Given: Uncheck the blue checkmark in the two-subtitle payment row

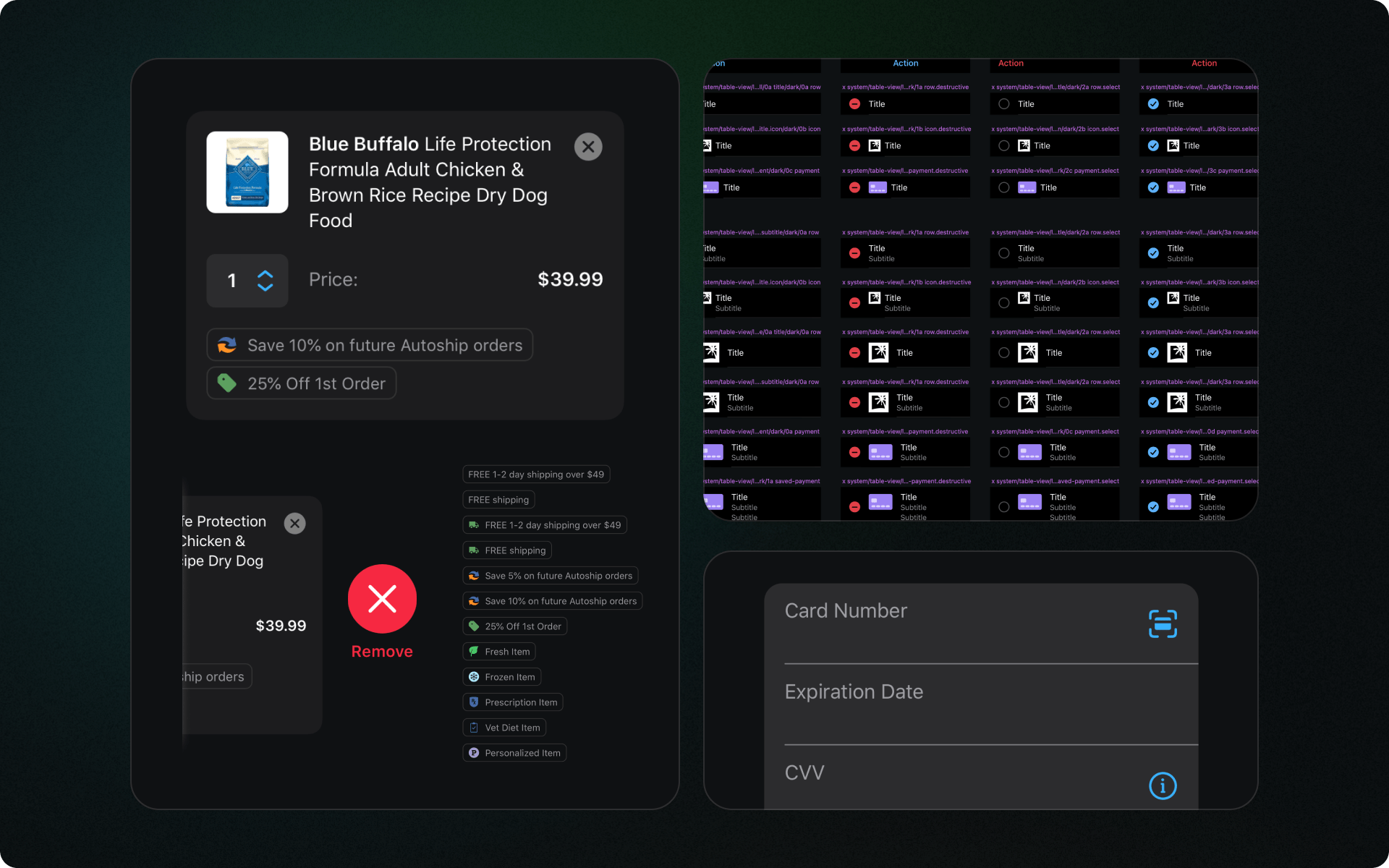Looking at the screenshot, I should tap(1153, 507).
